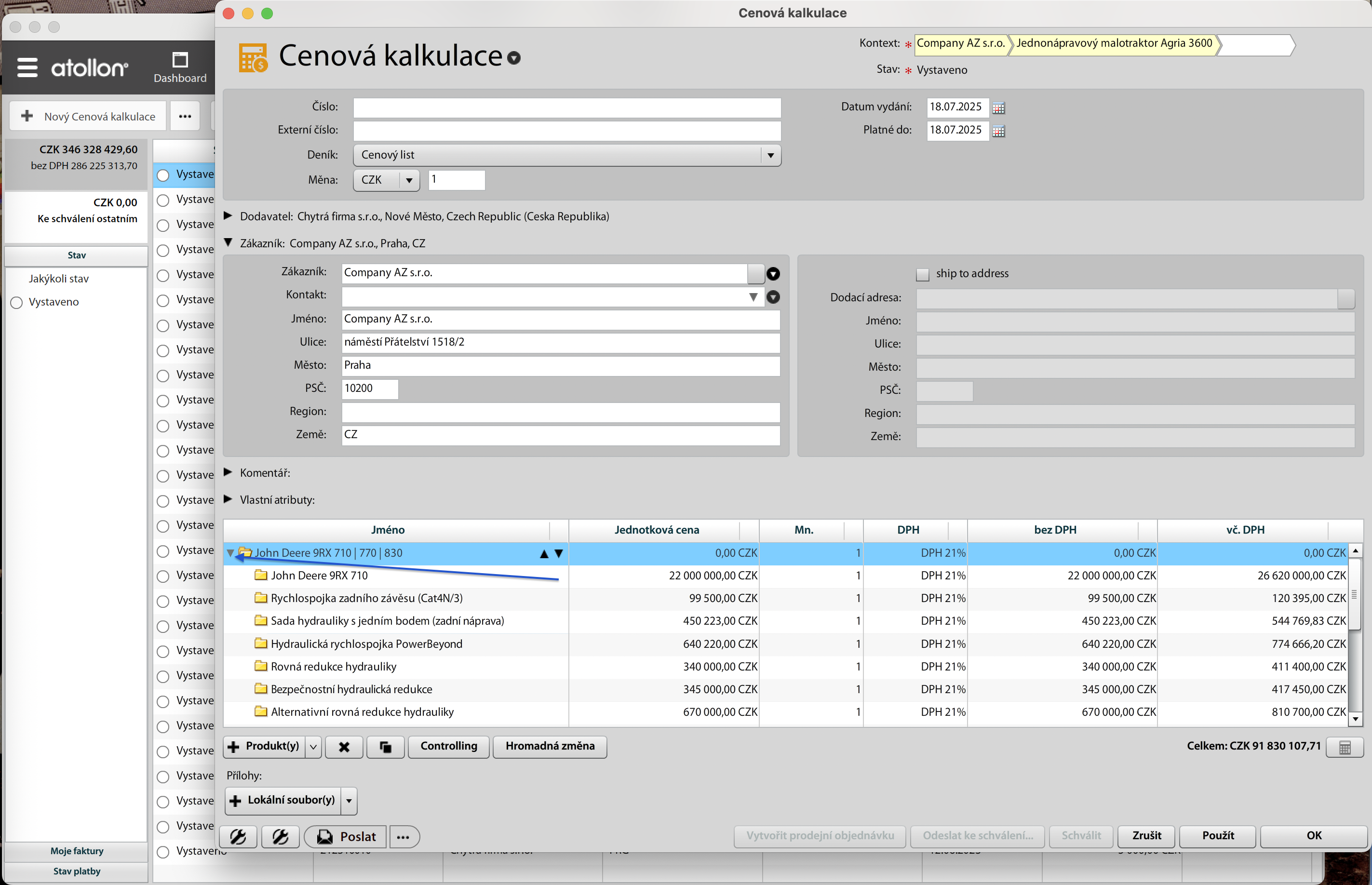Click Poslat send button
The width and height of the screenshot is (1372, 885).
click(345, 837)
